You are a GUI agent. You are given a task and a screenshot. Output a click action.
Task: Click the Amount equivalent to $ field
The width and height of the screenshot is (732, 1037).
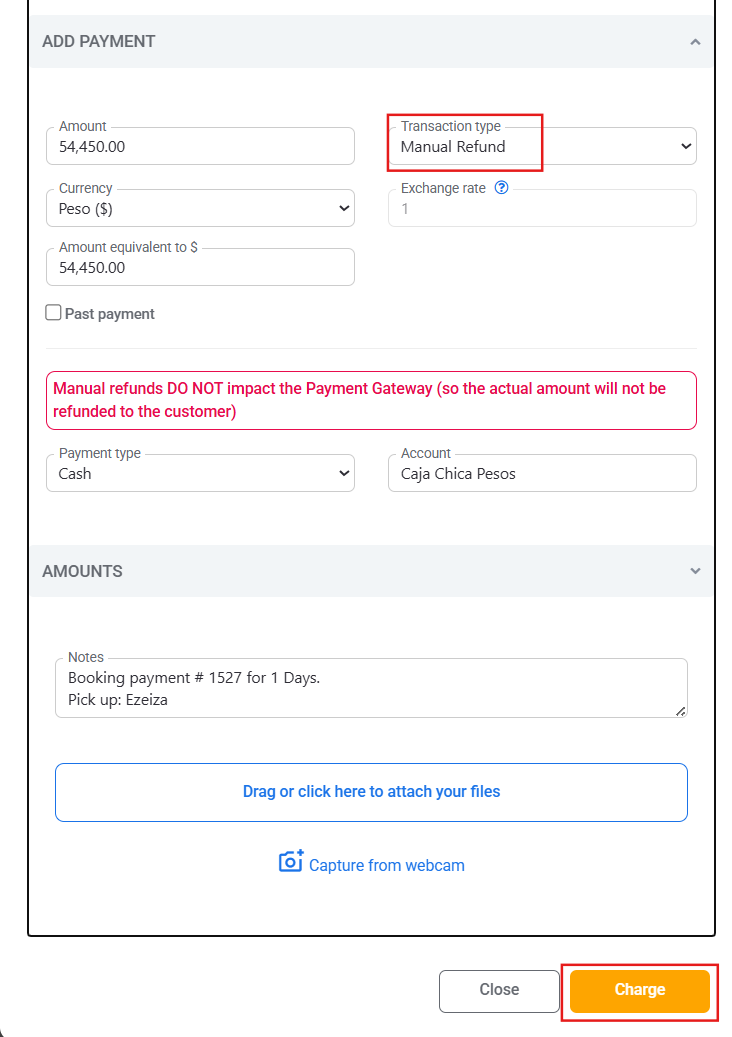tap(200, 267)
